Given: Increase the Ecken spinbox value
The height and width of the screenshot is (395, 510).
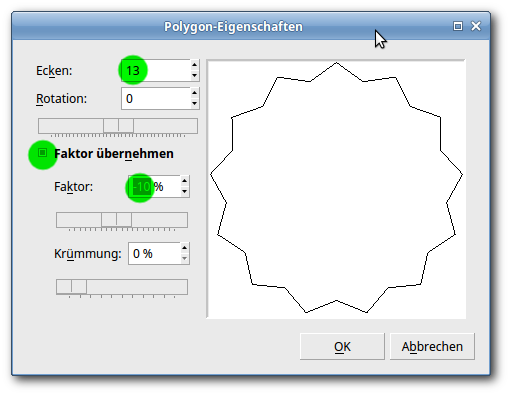Looking at the screenshot, I should click(x=195, y=65).
